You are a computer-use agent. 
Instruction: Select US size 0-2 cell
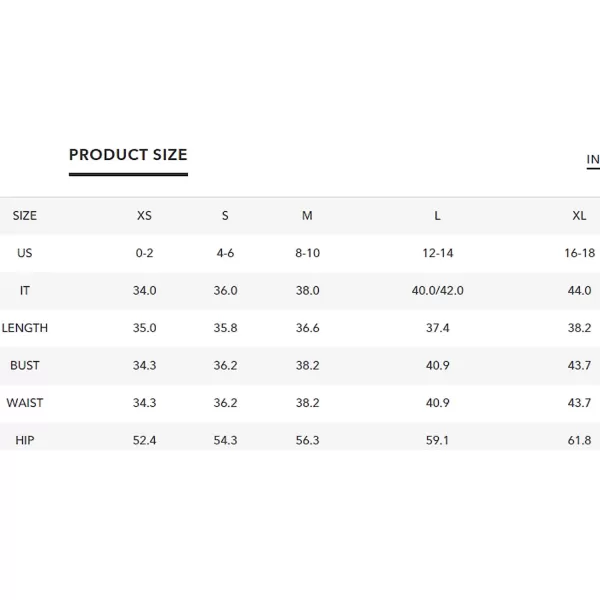click(144, 253)
